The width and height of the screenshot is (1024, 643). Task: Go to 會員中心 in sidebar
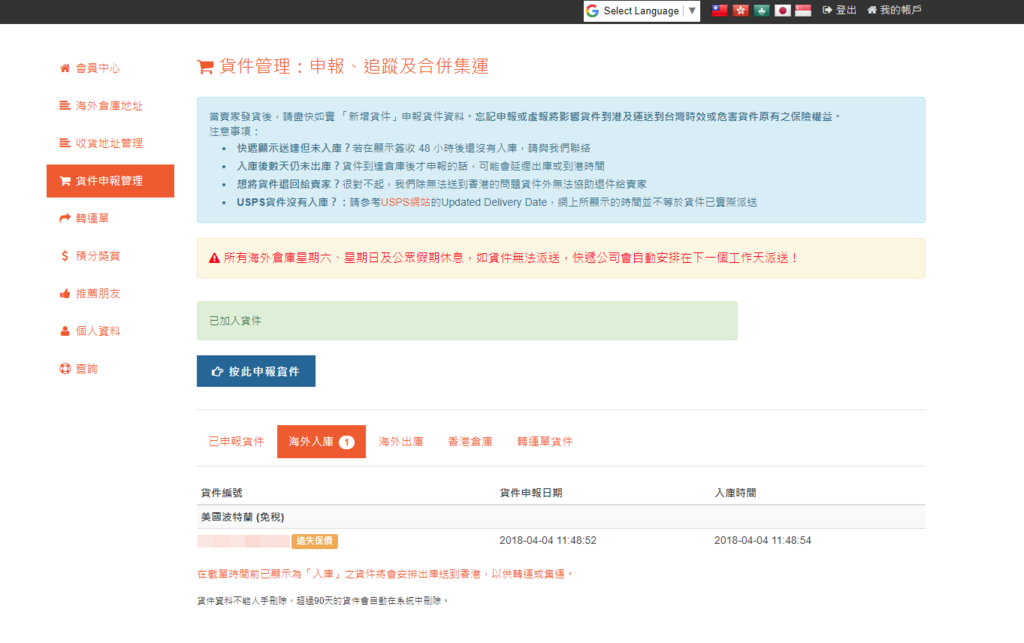[x=97, y=68]
